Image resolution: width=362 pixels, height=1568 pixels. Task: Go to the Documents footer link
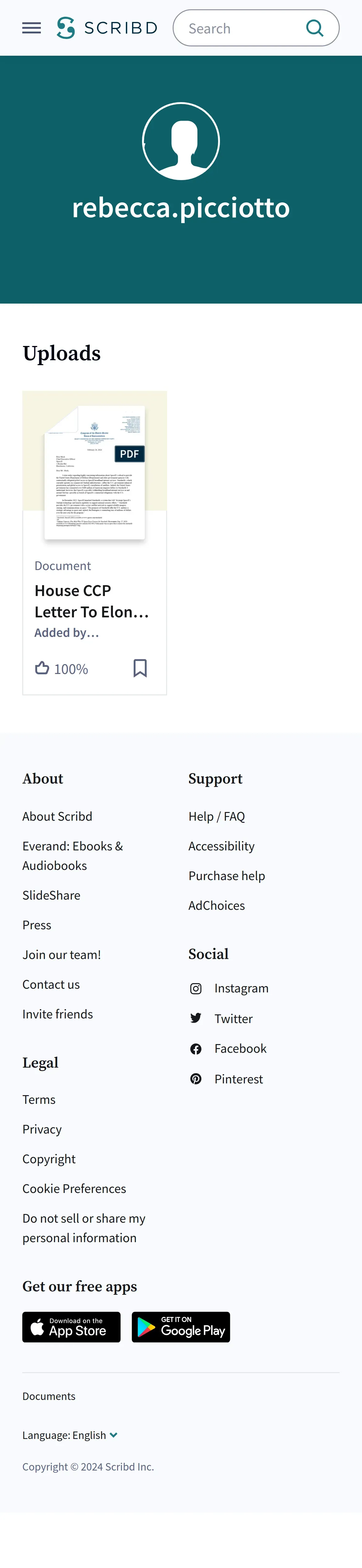[49, 1396]
